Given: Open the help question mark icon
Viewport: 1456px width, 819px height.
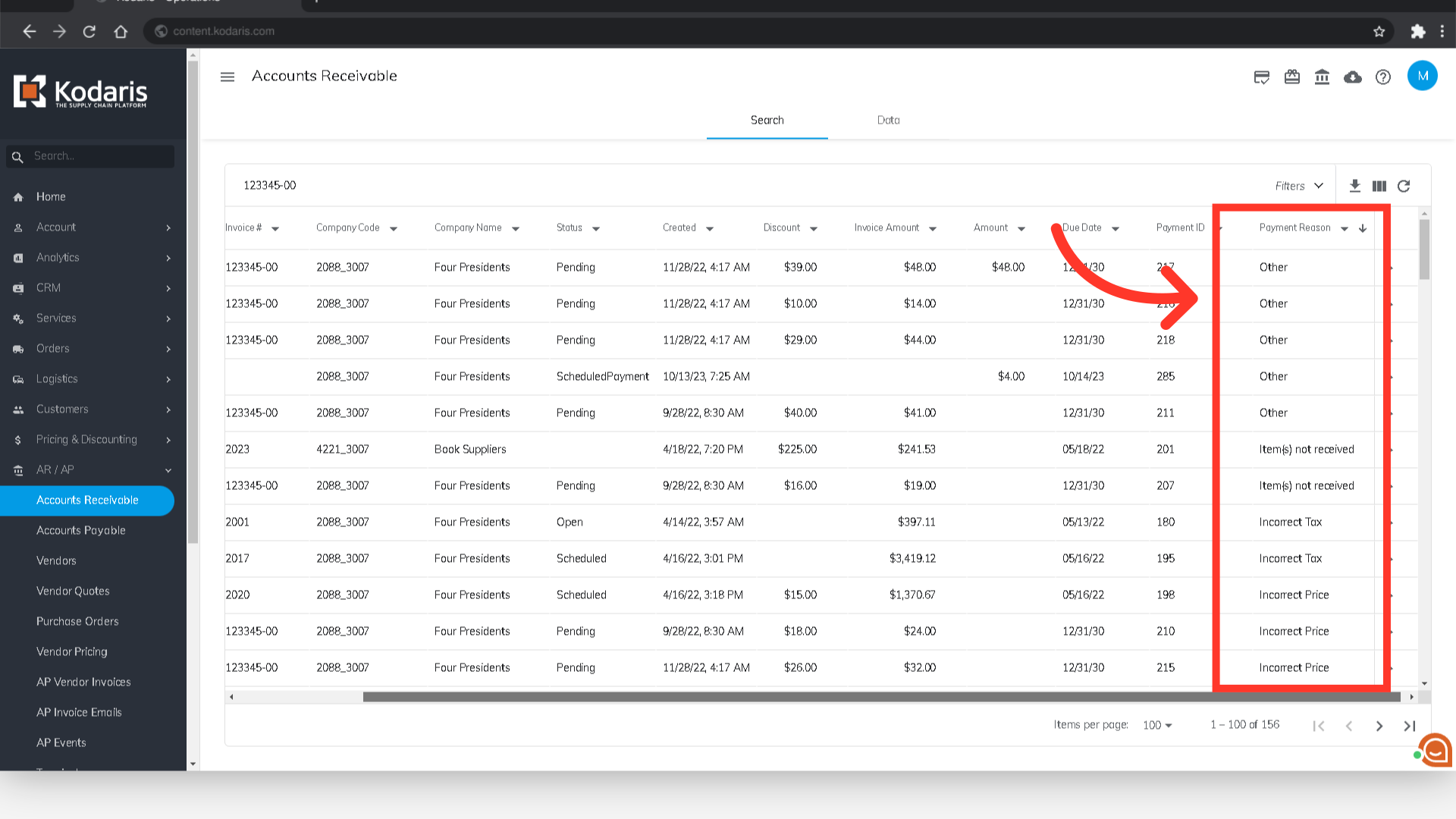Looking at the screenshot, I should (x=1383, y=77).
